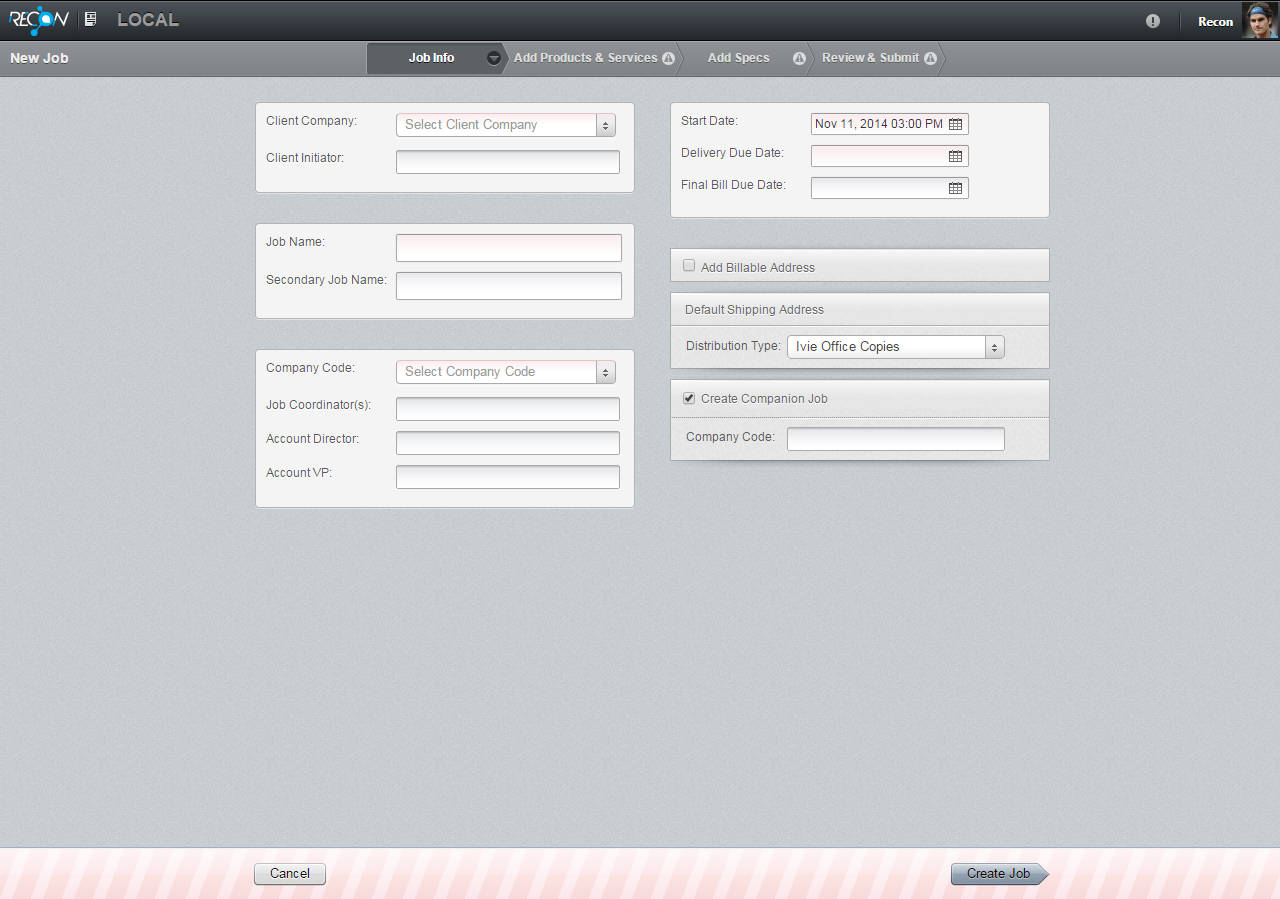Click into the Job Coordinator(s) field
Image resolution: width=1280 pixels, height=899 pixels.
click(508, 409)
